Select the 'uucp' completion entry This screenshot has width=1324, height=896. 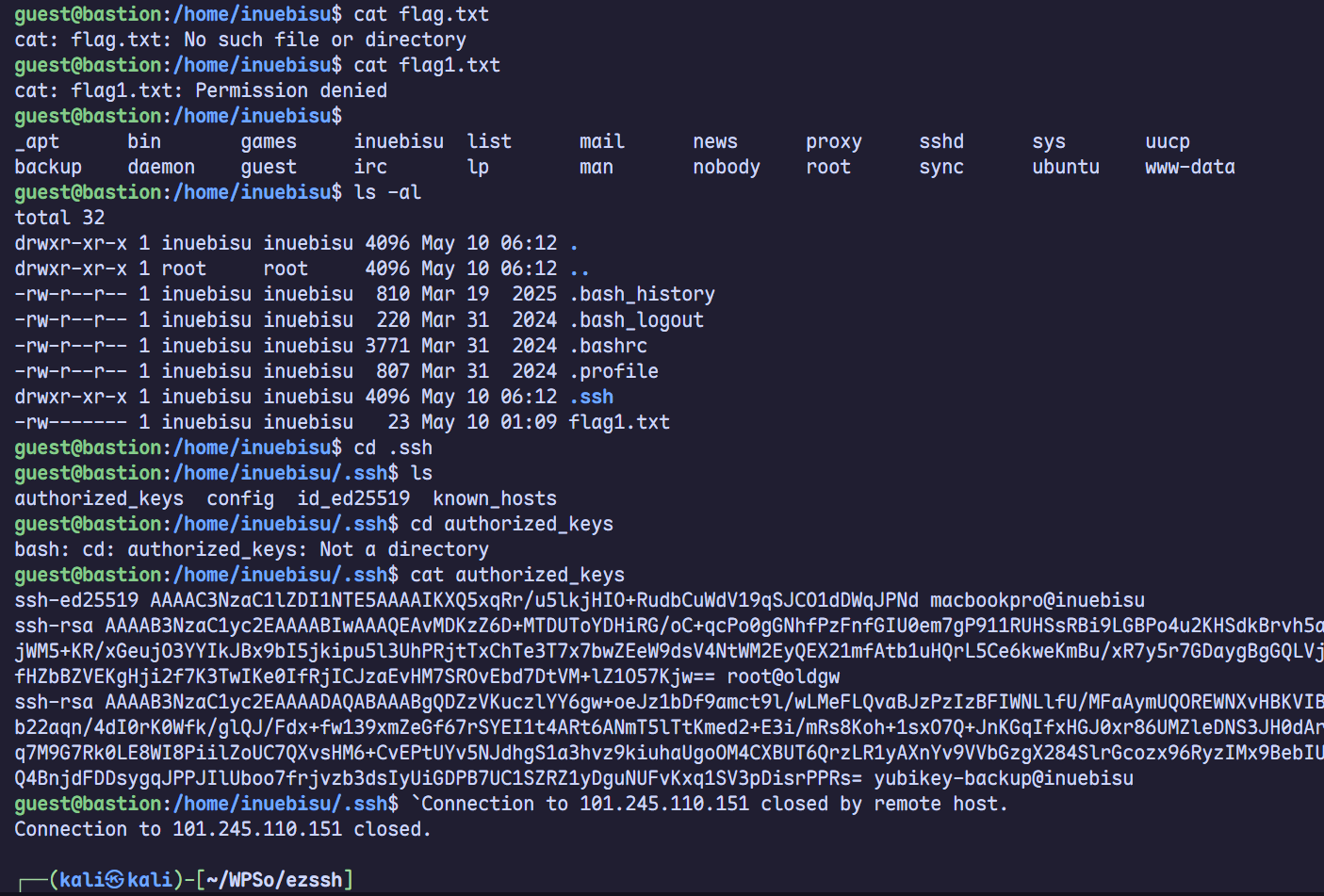click(1168, 141)
